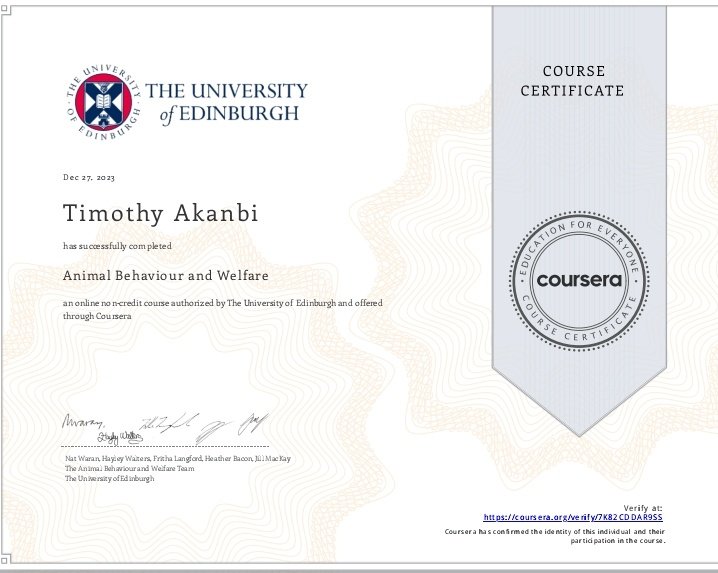Click the first signature reading Nwaran
Viewport: 718px width, 573px height.
[x=83, y=421]
